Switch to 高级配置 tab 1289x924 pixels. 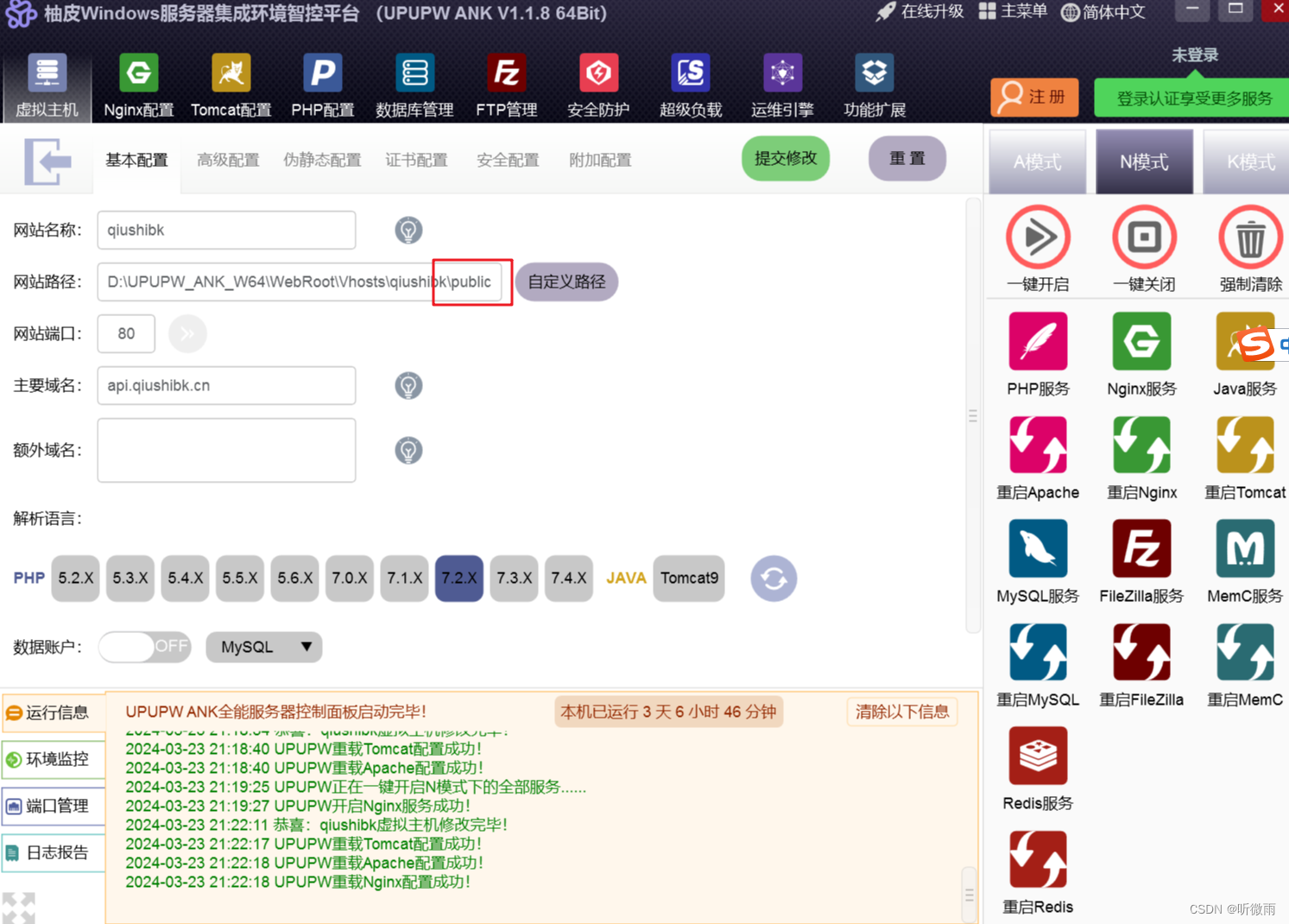[x=228, y=160]
